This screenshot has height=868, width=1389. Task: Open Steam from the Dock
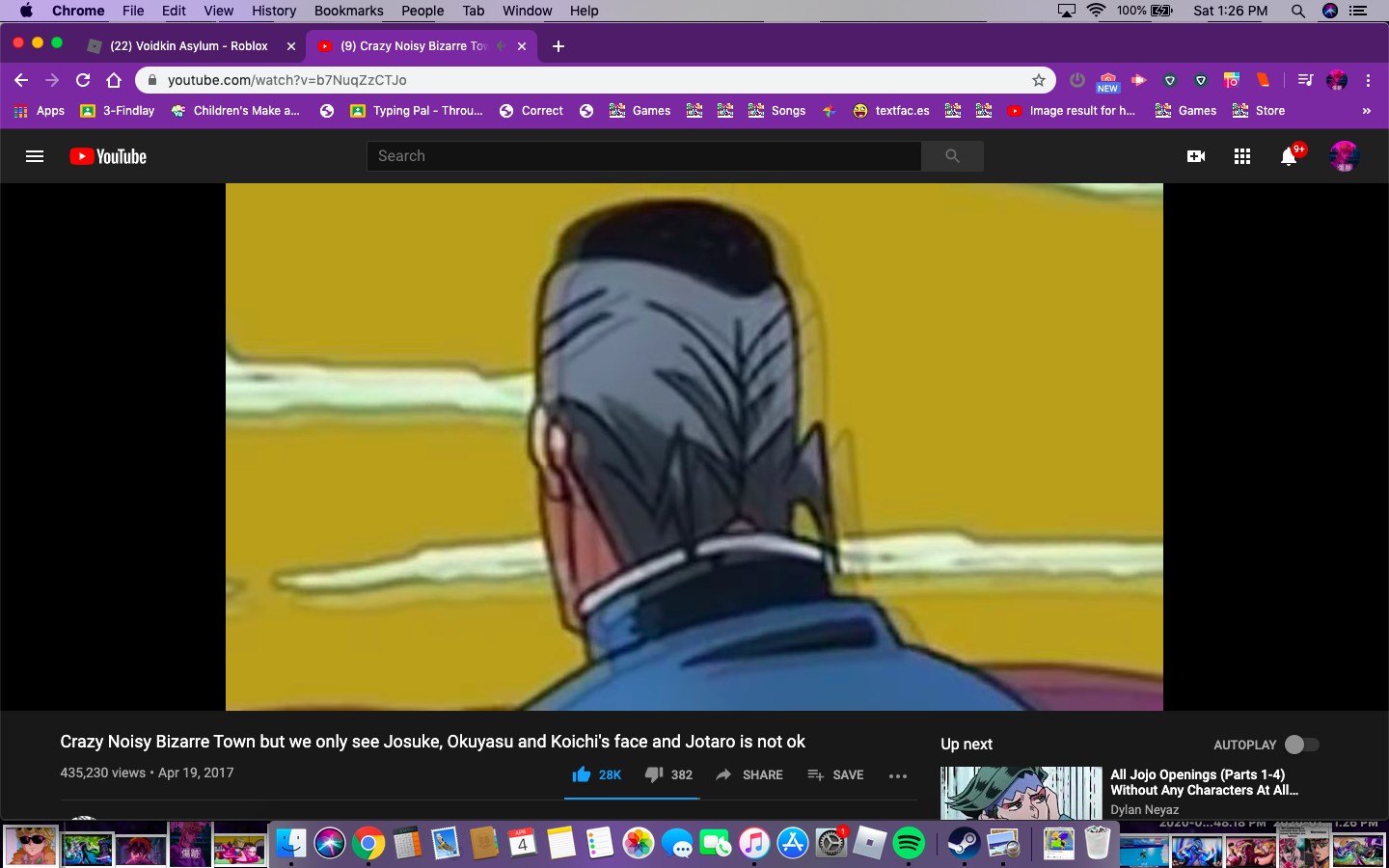[964, 843]
